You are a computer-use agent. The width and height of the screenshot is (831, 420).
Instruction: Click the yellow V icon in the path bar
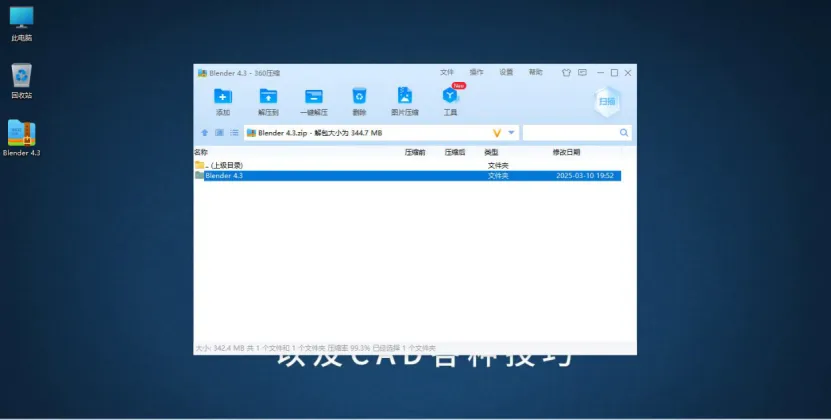coord(497,133)
